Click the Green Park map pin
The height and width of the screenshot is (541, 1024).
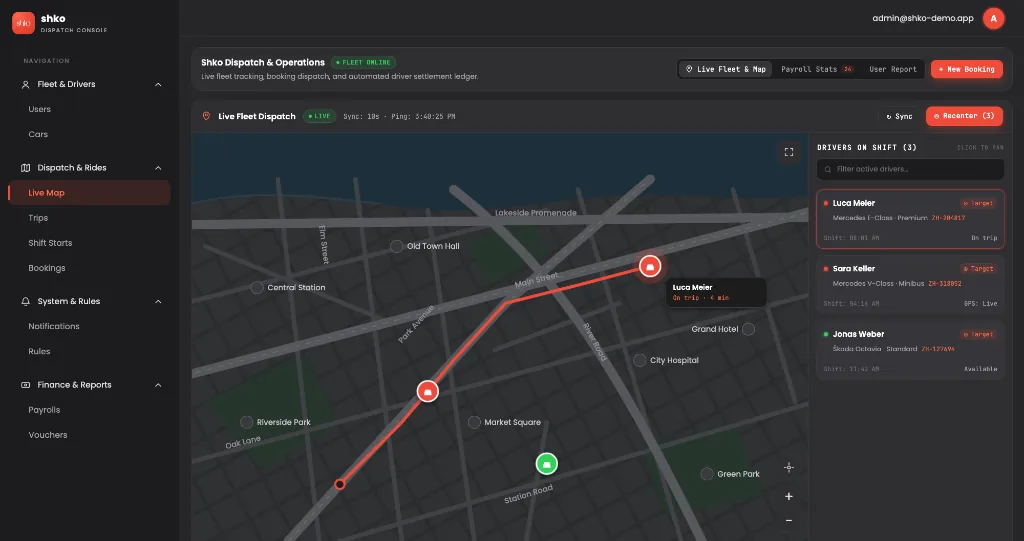pyautogui.click(x=707, y=474)
